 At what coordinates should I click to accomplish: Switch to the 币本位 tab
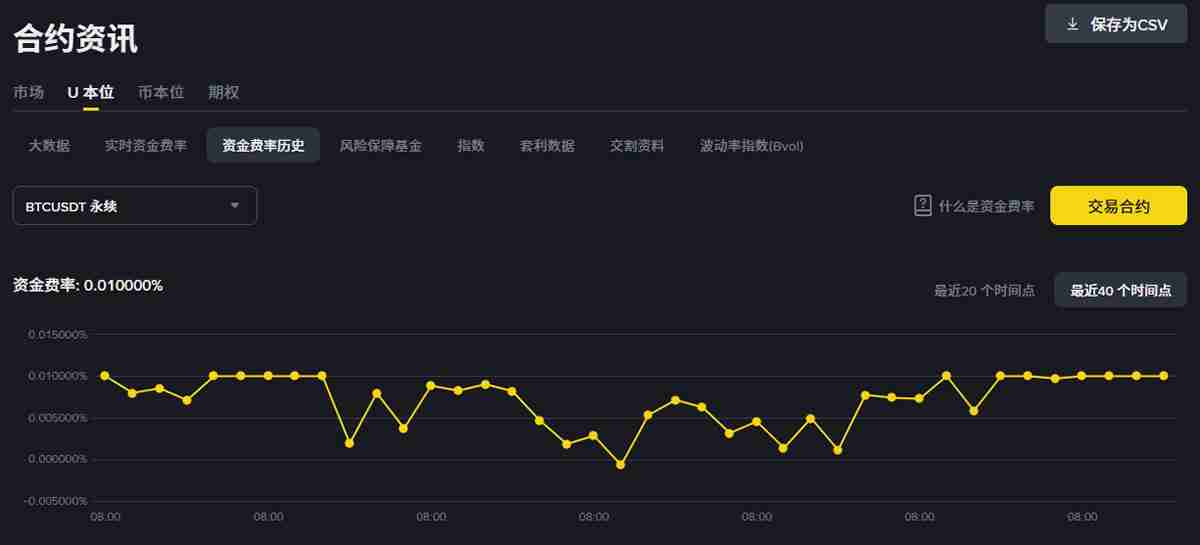pyautogui.click(x=160, y=92)
